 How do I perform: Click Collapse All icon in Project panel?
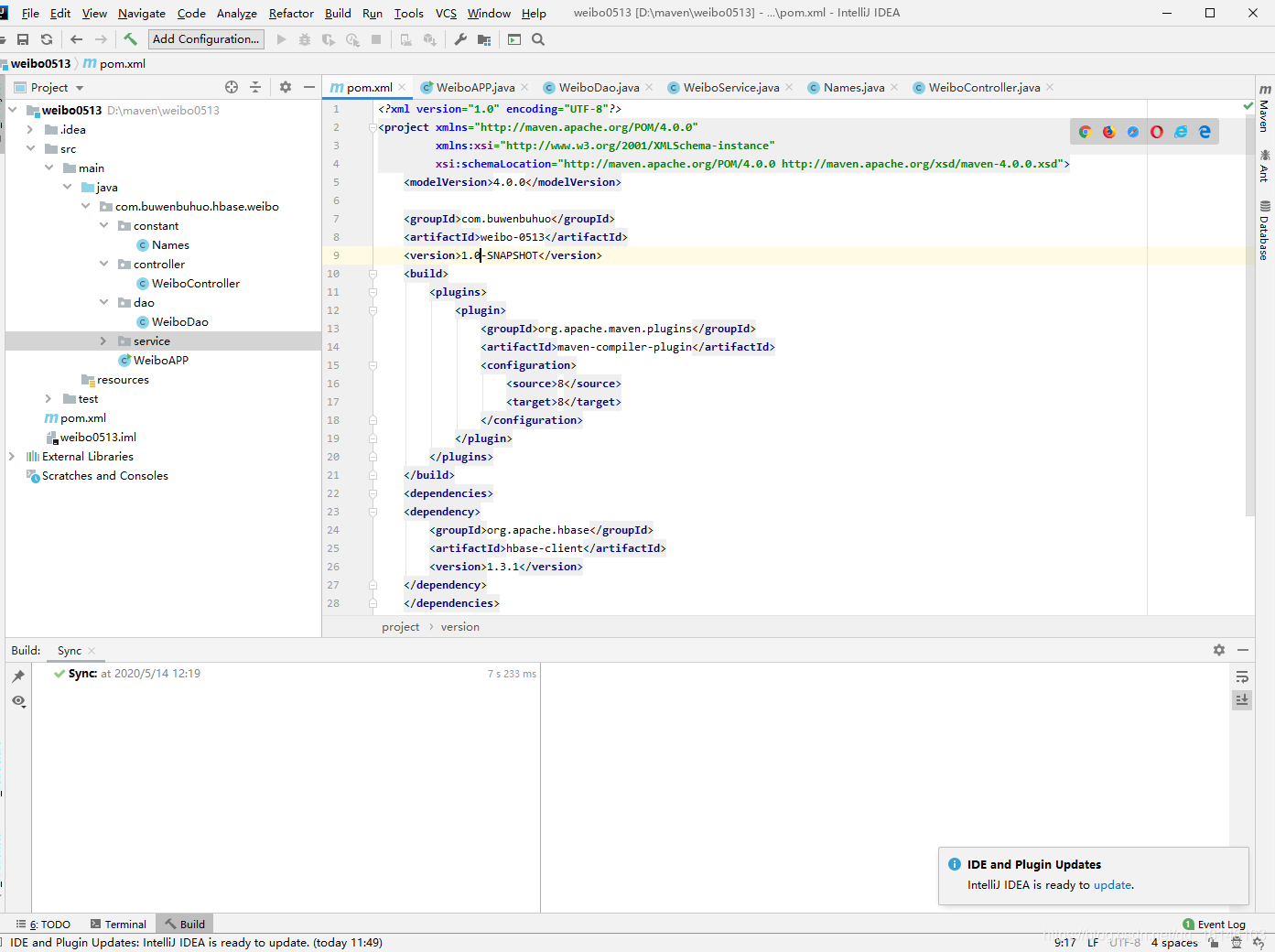point(255,87)
